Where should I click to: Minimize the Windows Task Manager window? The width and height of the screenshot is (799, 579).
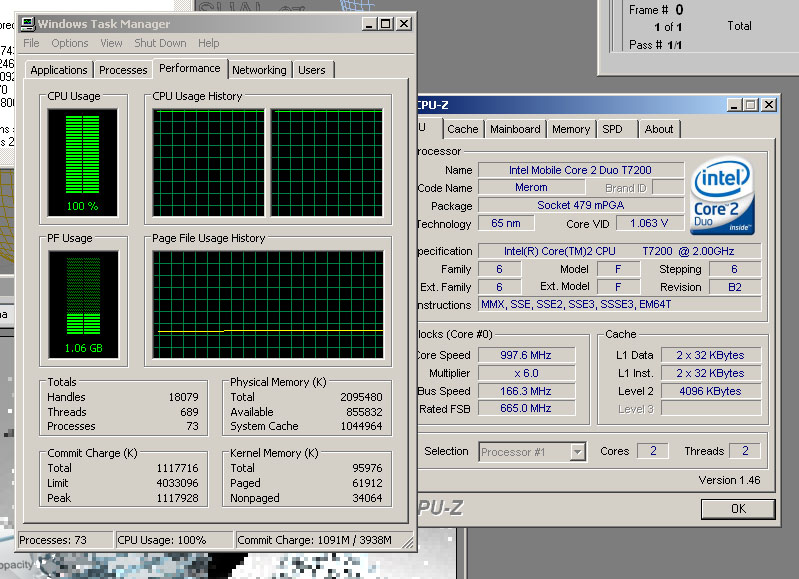(x=370, y=24)
